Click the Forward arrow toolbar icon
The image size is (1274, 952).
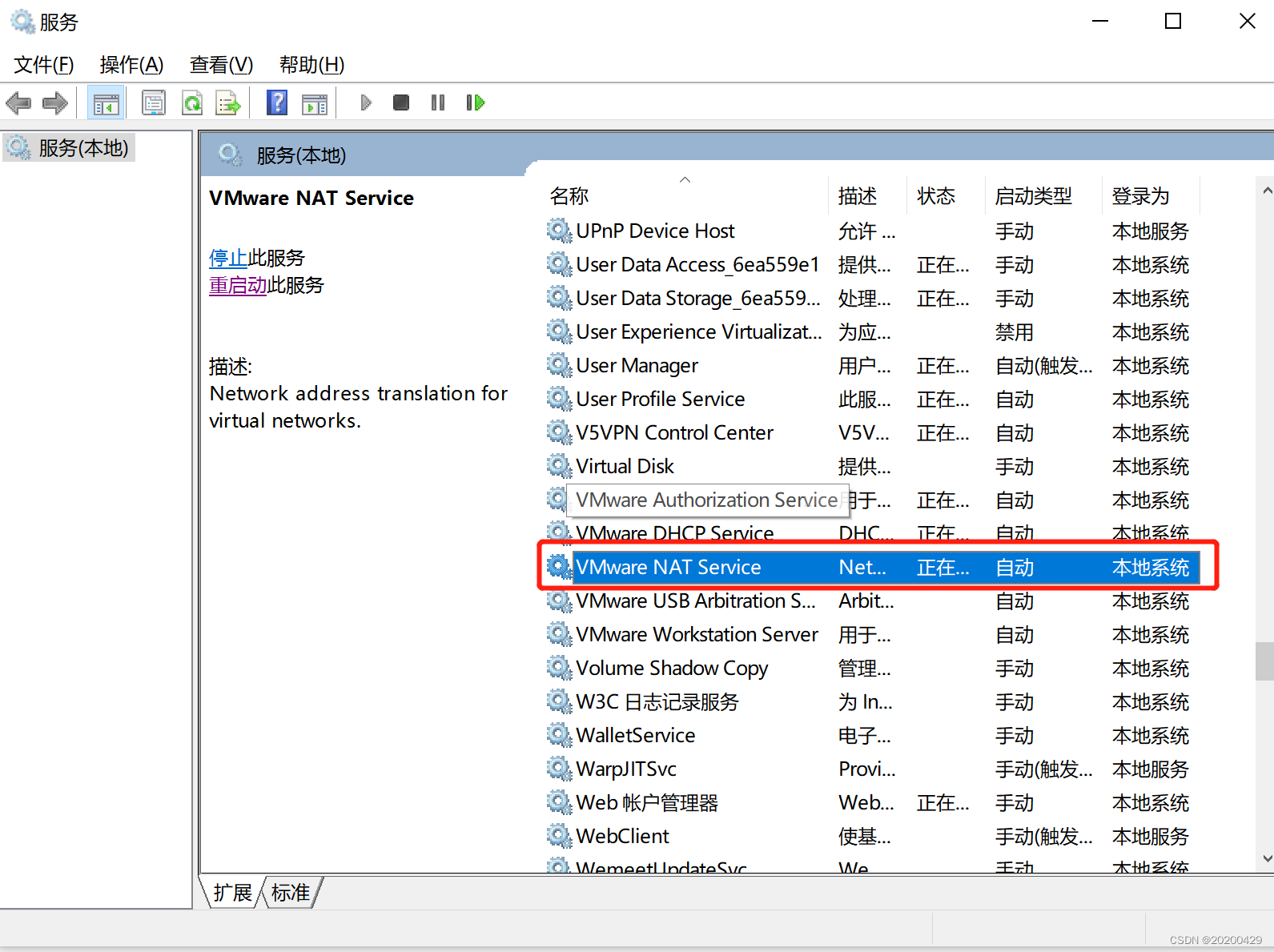coord(55,102)
